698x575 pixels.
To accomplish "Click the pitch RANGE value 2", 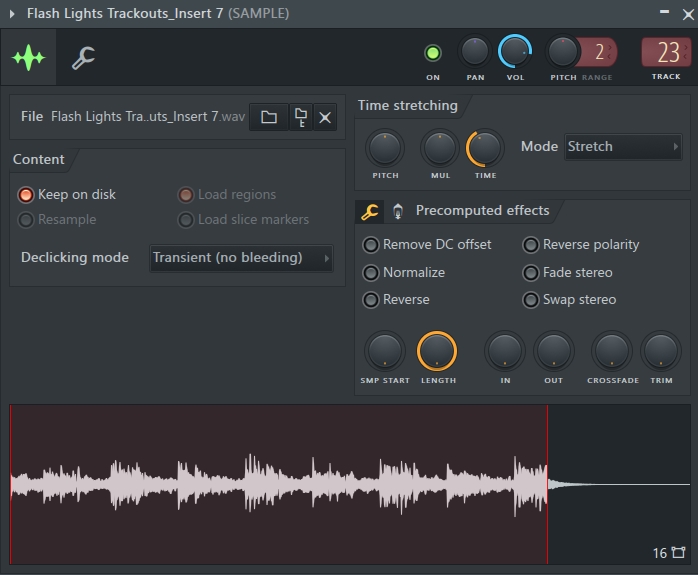I will (x=599, y=52).
